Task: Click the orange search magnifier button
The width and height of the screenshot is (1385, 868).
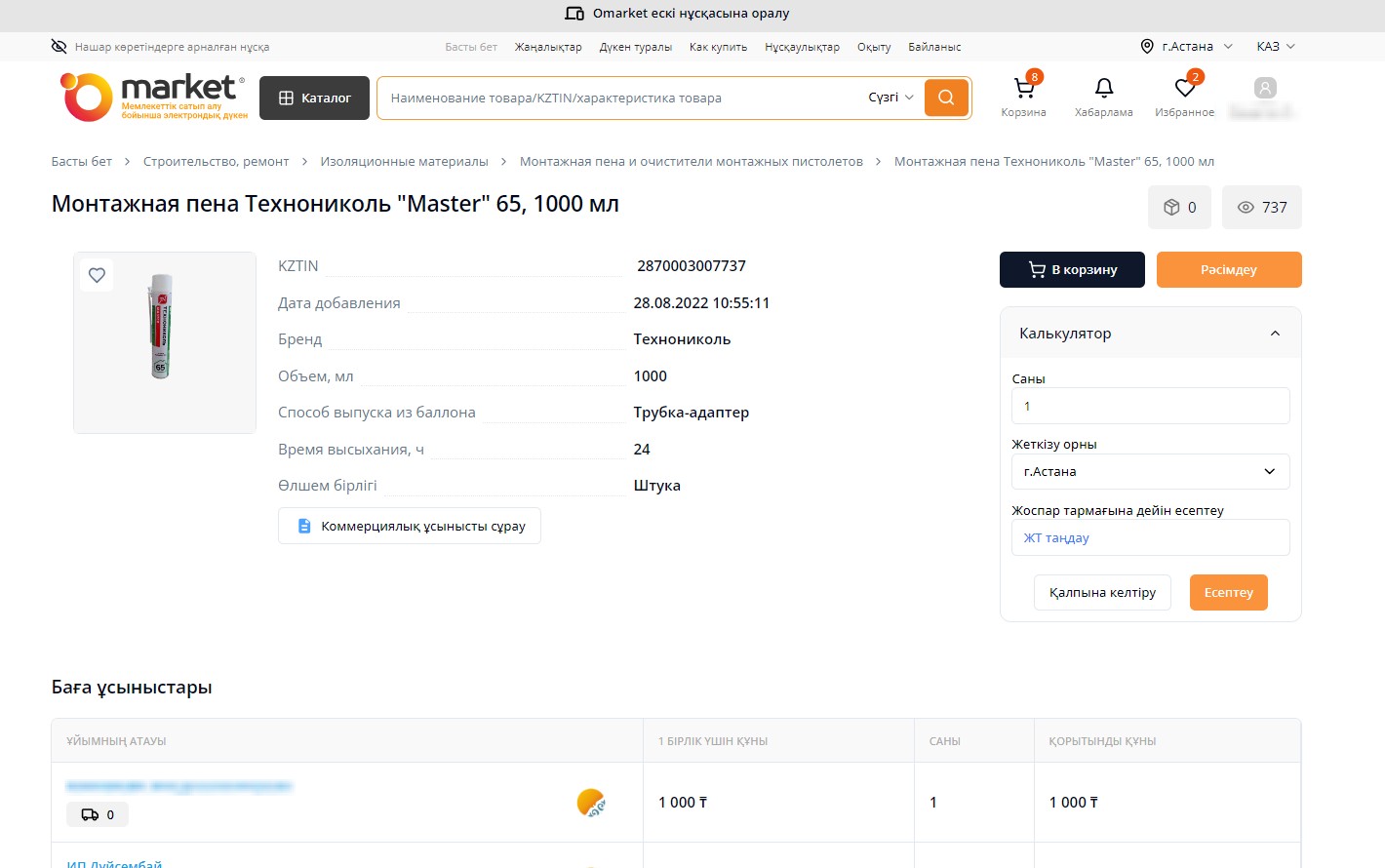Action: tap(945, 98)
